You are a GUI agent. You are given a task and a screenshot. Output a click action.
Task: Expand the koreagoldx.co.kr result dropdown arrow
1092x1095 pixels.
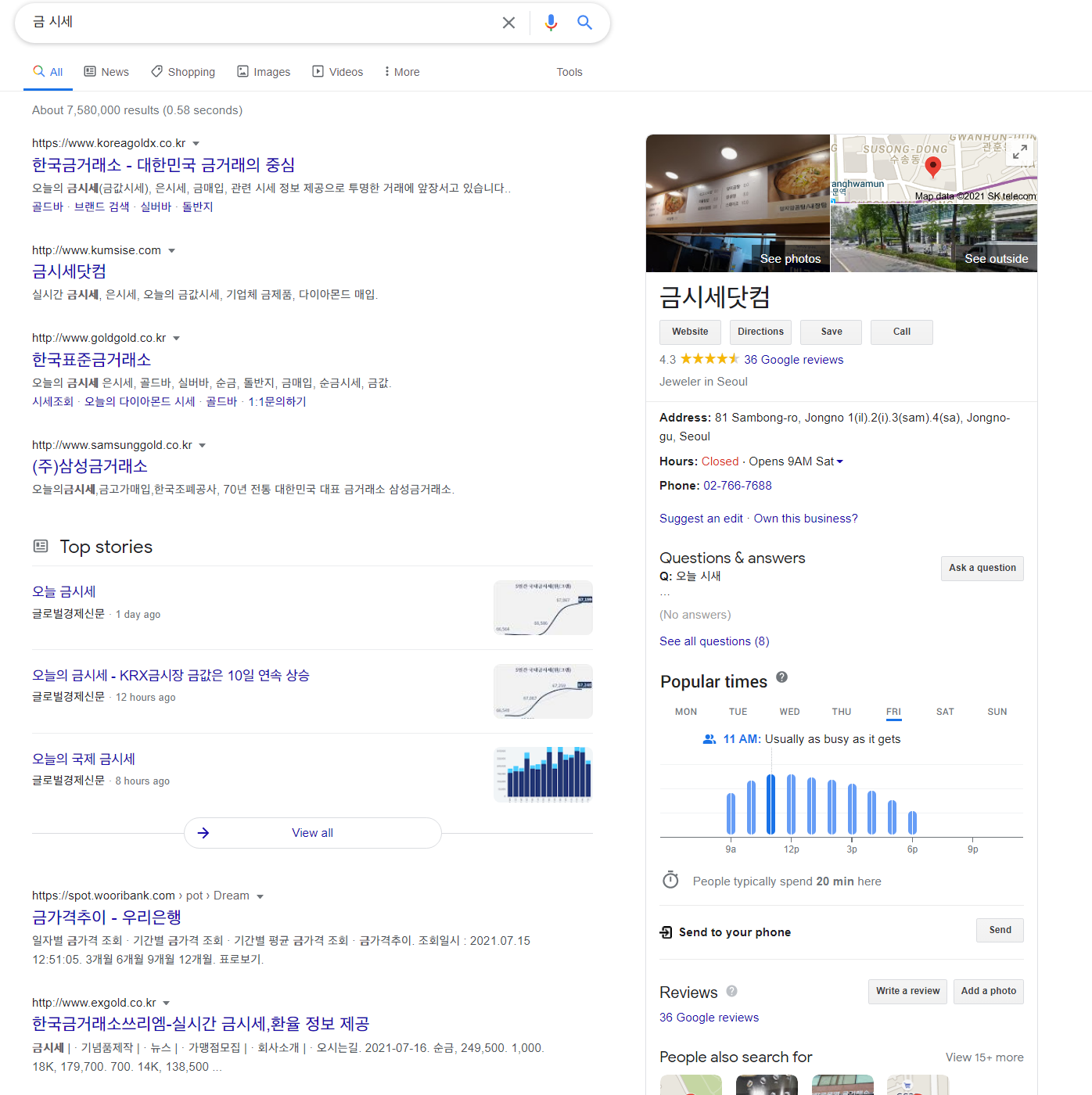coord(196,144)
